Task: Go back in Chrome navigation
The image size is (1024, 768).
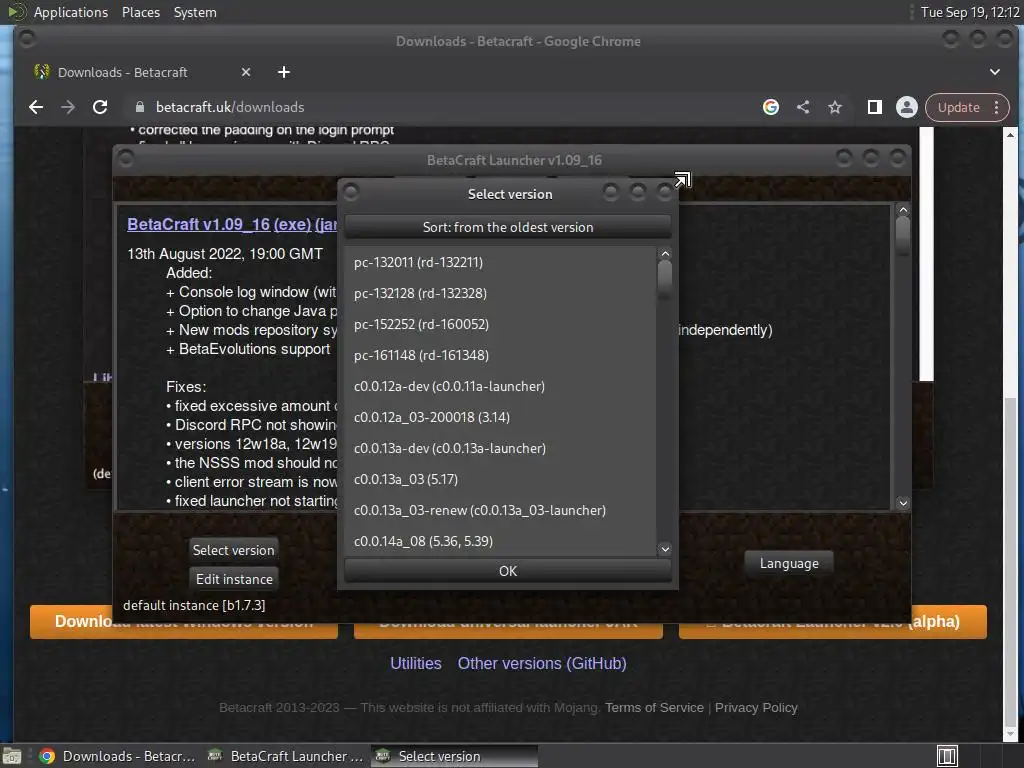Action: coord(36,107)
